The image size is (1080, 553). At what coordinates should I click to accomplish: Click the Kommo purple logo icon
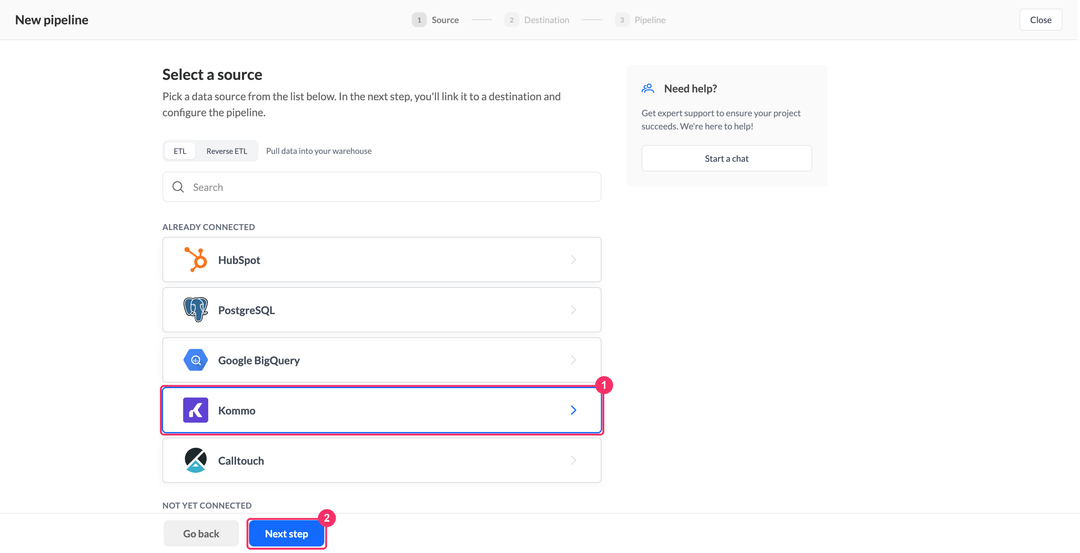click(x=196, y=410)
